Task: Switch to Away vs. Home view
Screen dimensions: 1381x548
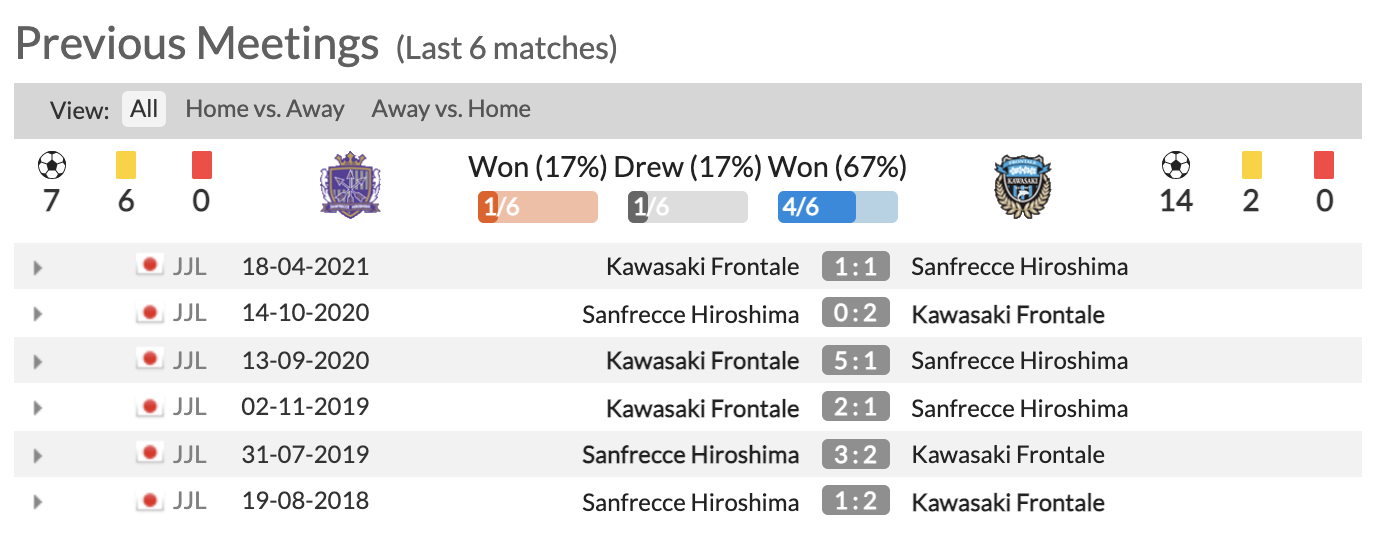Action: tap(451, 109)
